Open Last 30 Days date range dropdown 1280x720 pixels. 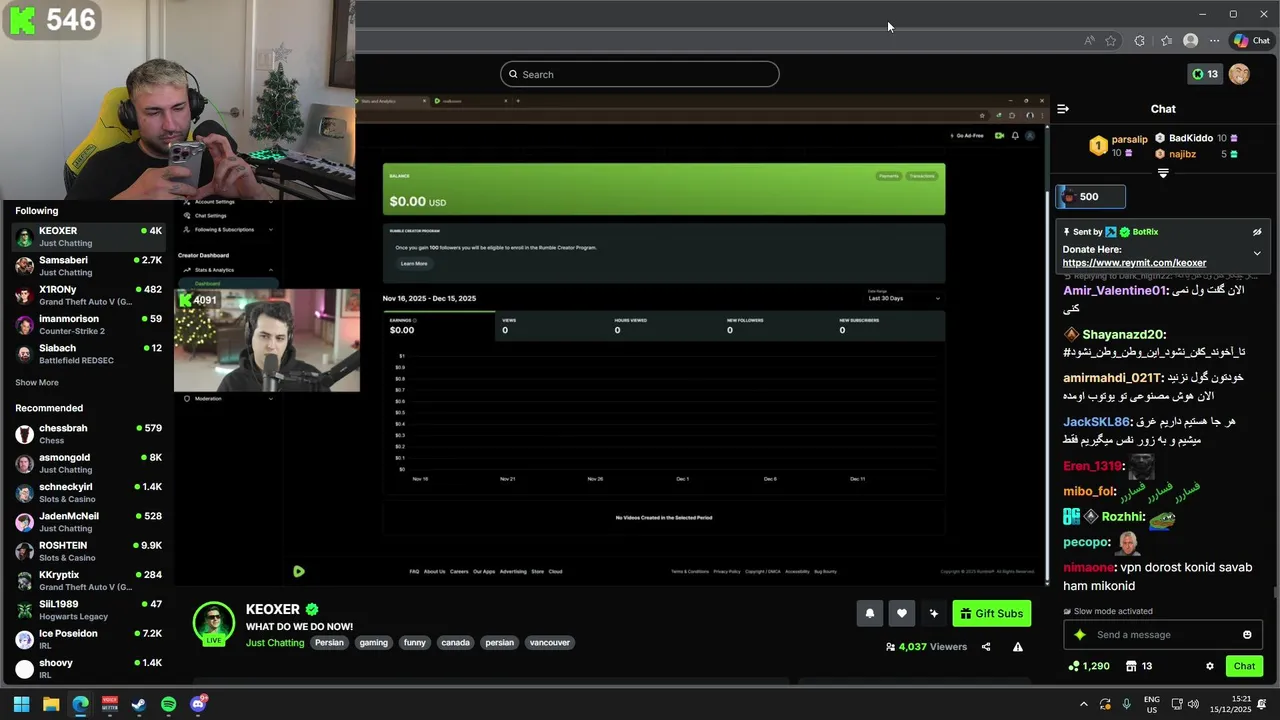coord(904,298)
